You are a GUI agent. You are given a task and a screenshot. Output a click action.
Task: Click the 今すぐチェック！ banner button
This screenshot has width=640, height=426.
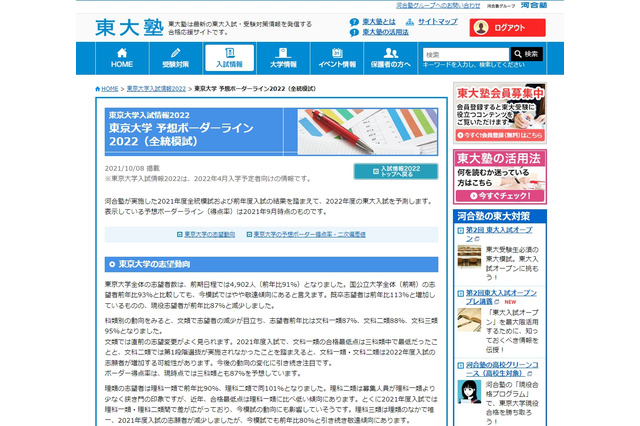point(500,196)
